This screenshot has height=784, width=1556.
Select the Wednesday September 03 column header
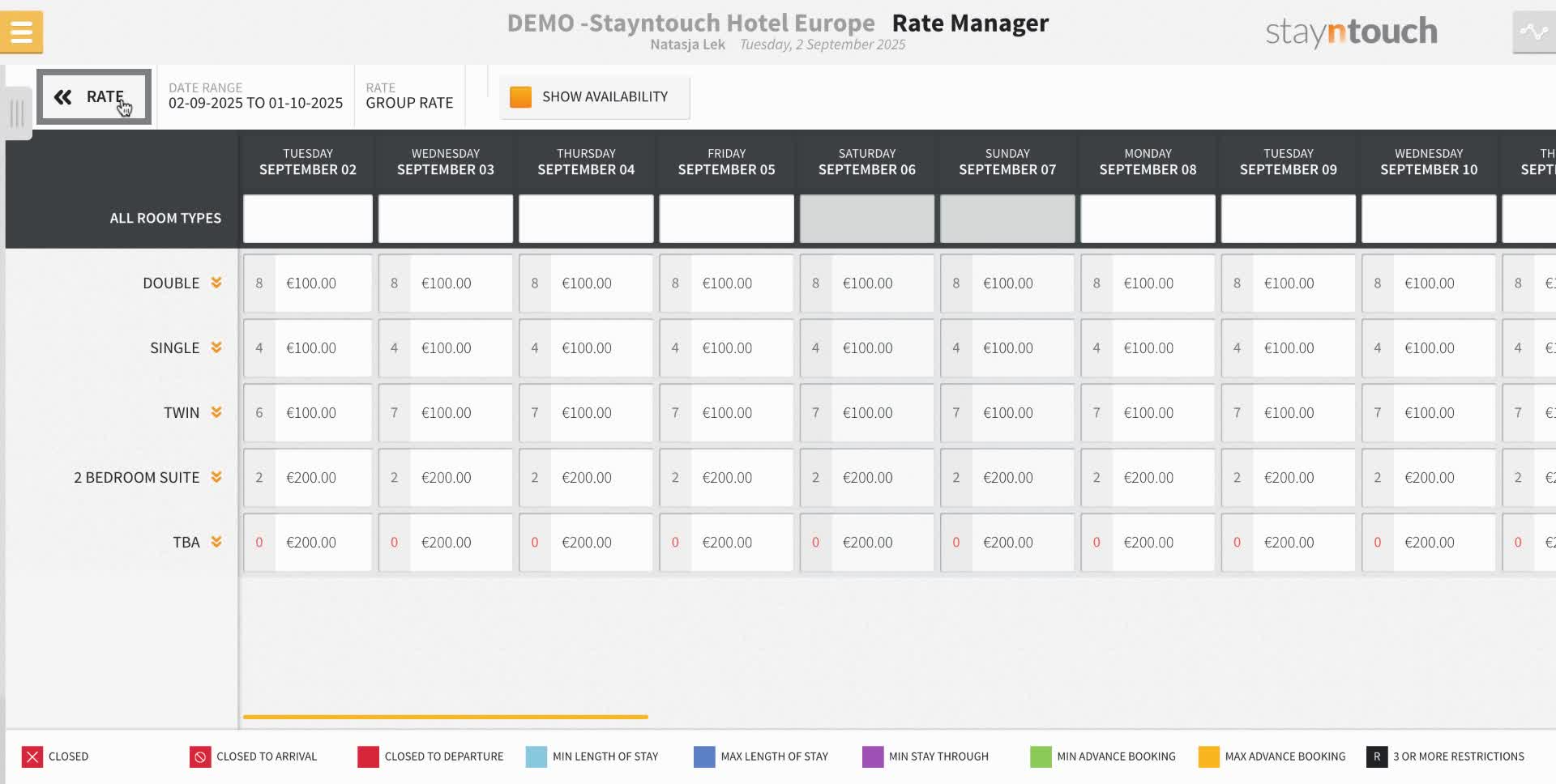coord(446,162)
